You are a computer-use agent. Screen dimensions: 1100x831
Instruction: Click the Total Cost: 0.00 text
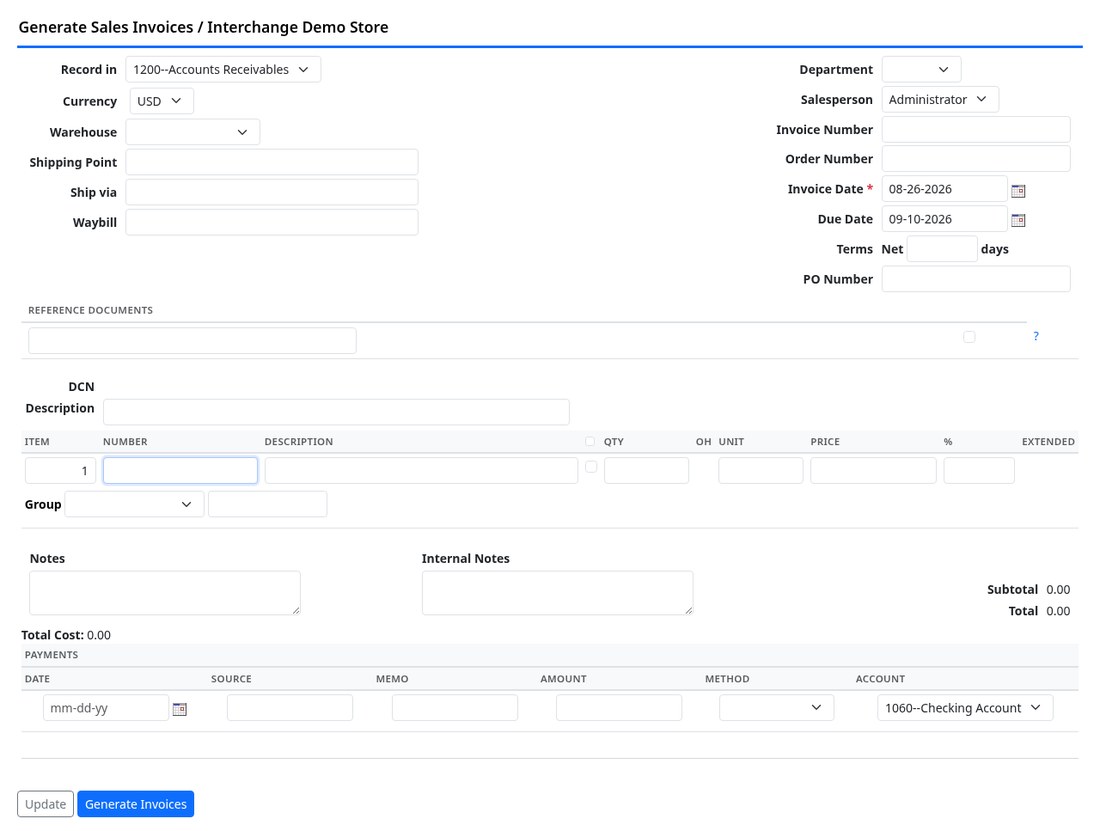(66, 635)
